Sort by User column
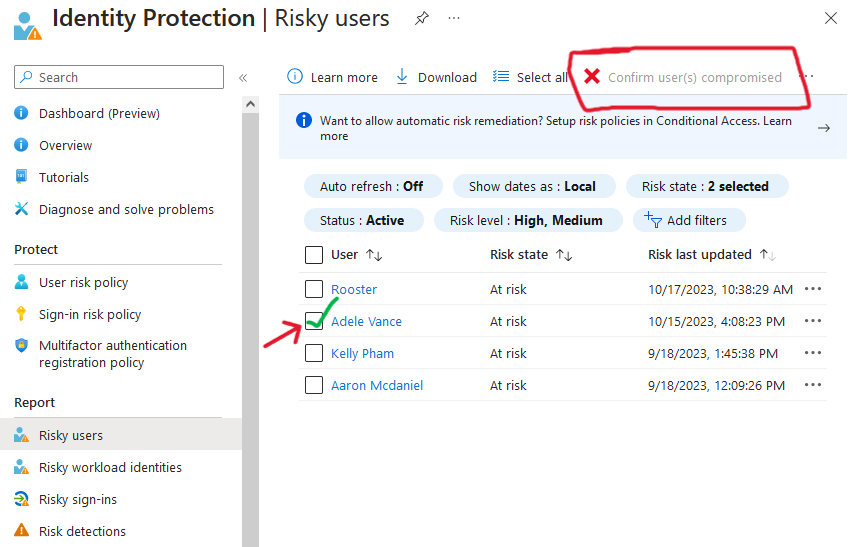Image resolution: width=855 pixels, height=547 pixels. (357, 255)
